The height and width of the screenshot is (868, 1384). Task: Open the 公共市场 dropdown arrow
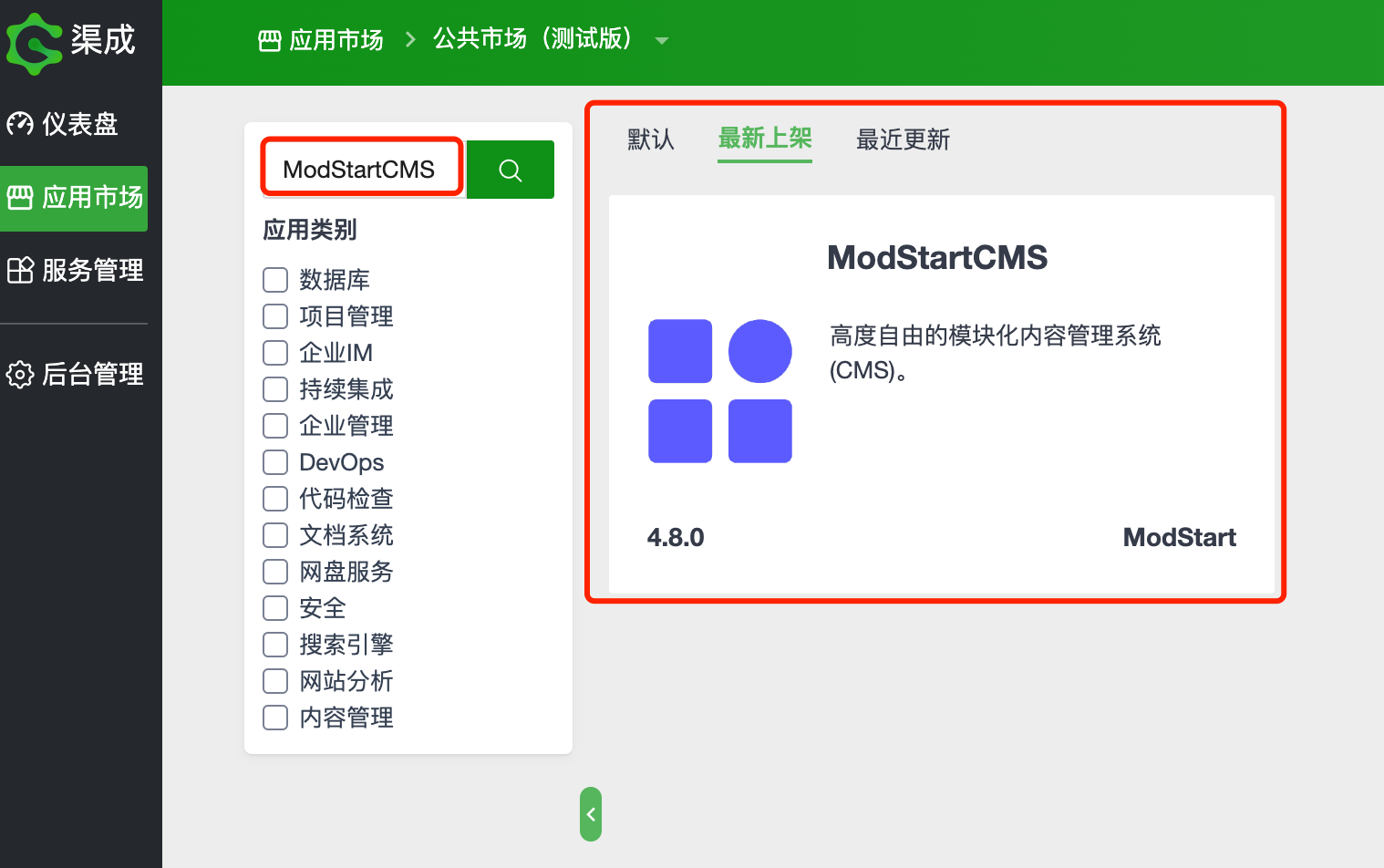(x=662, y=41)
